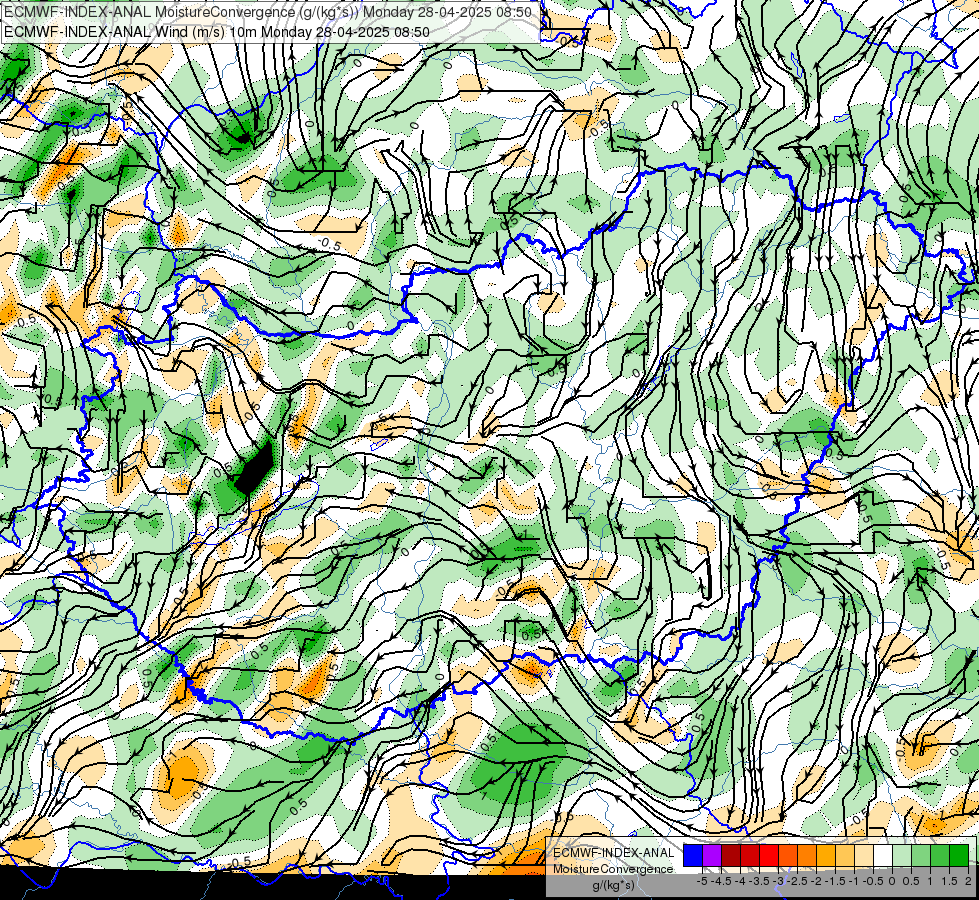Pick the palest green swatch between 0 and 0.5
The image size is (979, 900).
[902, 856]
